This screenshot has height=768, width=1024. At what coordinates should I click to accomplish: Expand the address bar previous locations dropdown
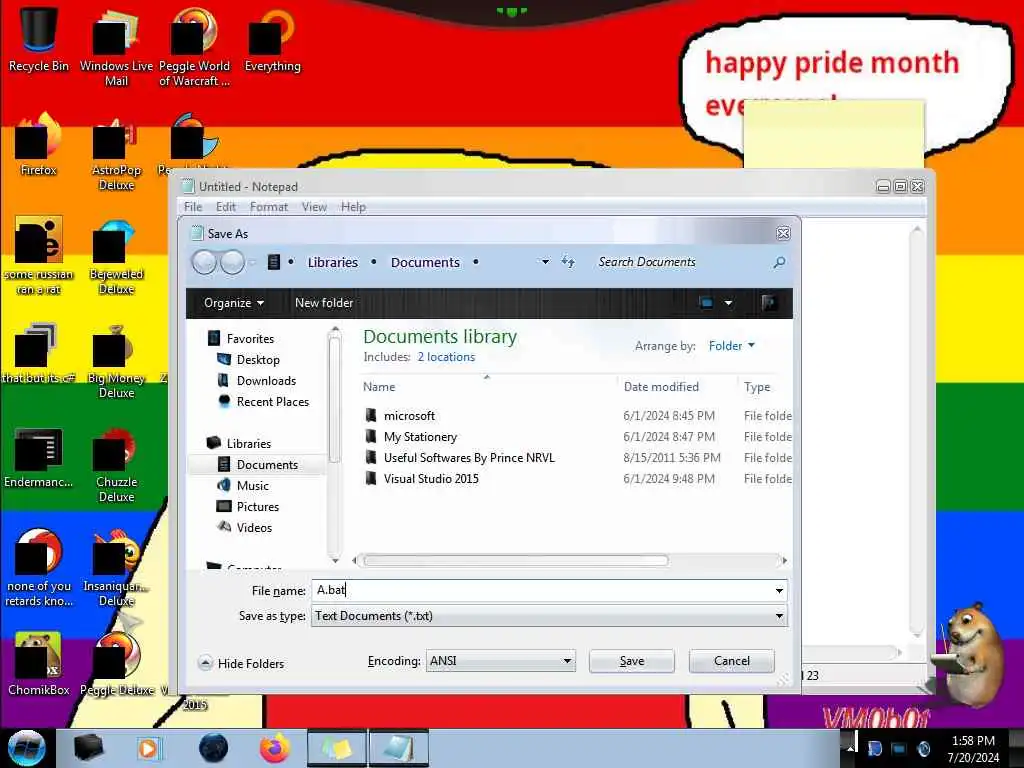click(x=545, y=263)
